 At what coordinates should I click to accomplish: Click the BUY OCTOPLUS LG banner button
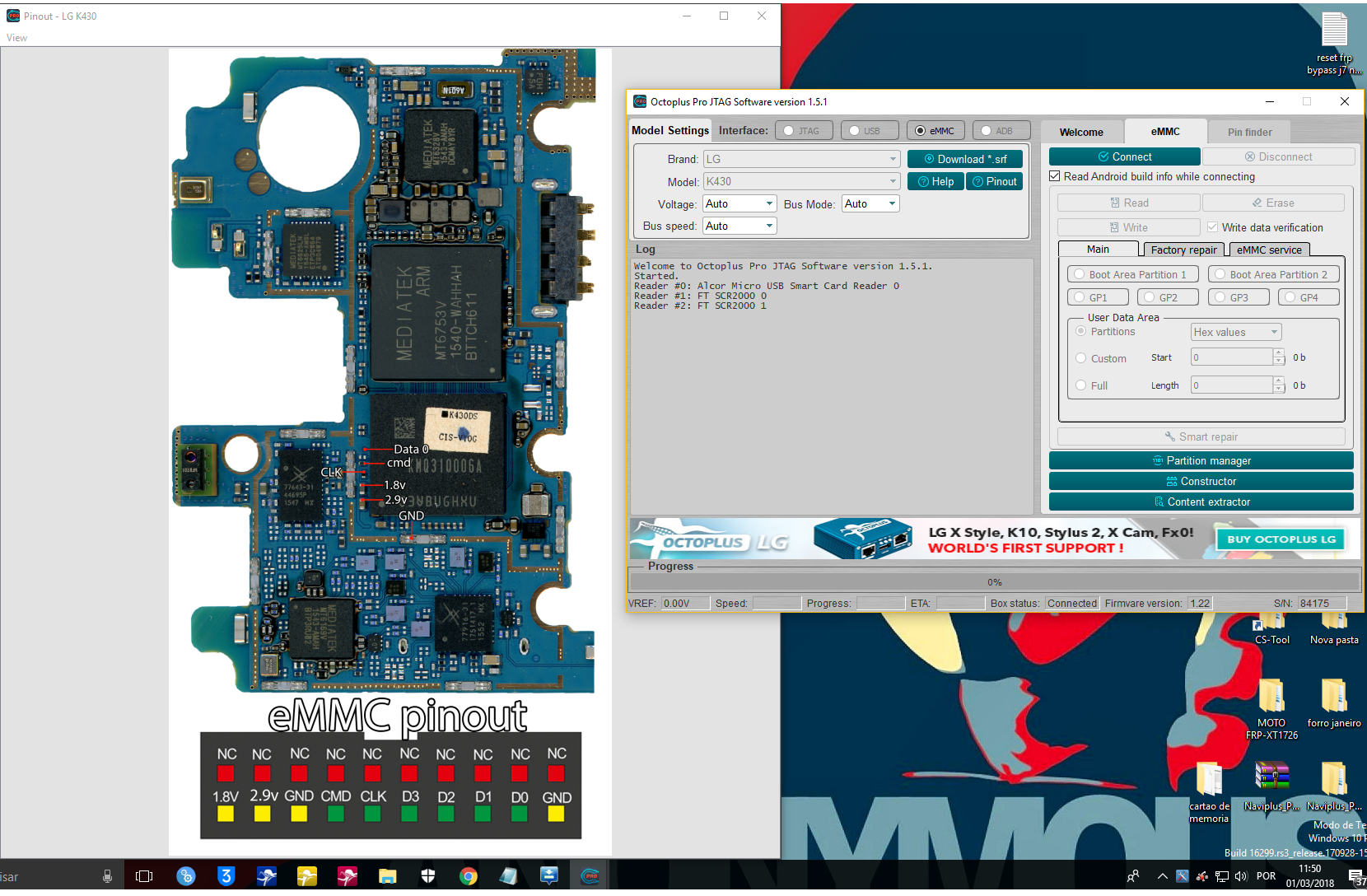click(1281, 539)
